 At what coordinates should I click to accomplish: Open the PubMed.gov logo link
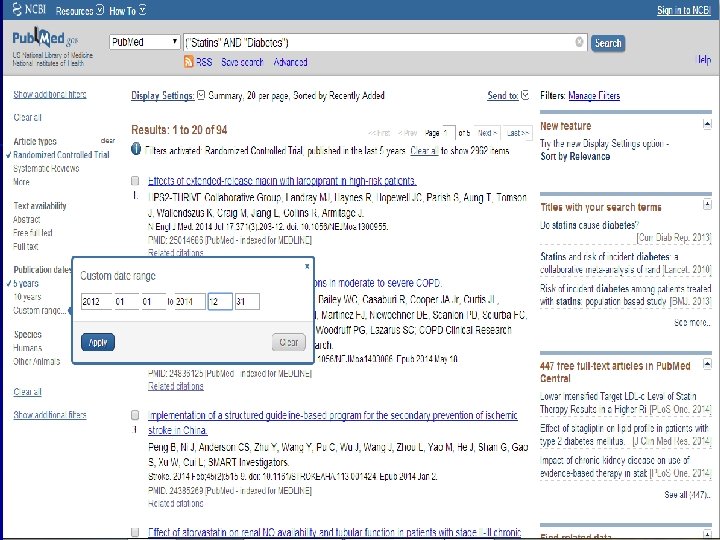tap(45, 39)
